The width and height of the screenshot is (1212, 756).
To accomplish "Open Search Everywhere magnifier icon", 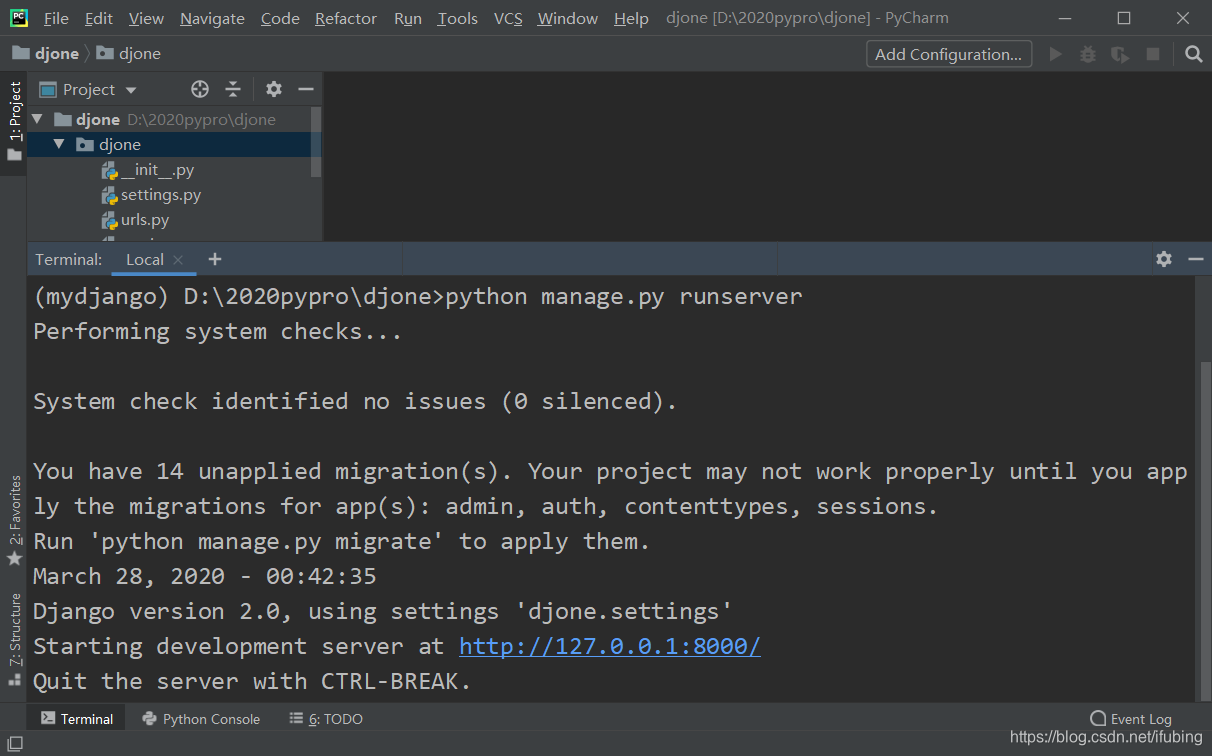I will tap(1193, 54).
